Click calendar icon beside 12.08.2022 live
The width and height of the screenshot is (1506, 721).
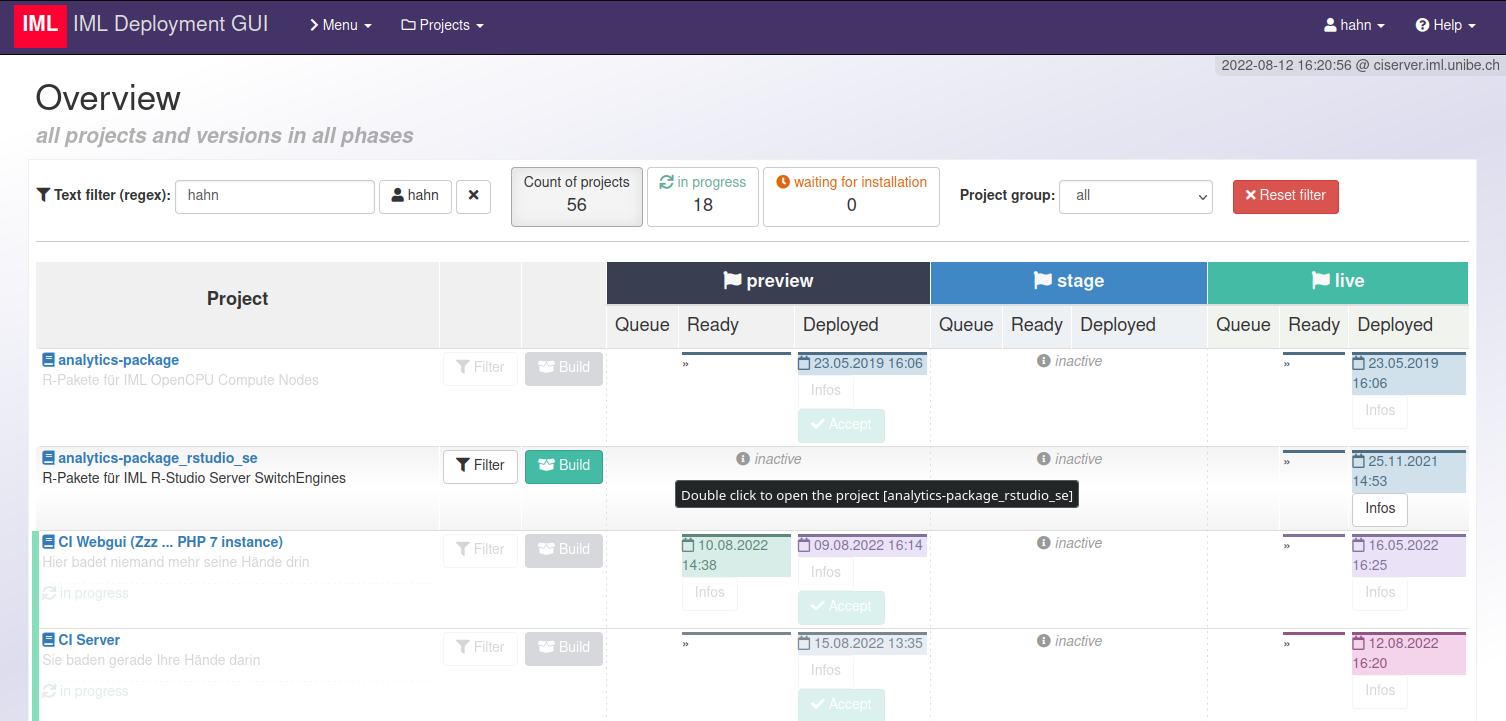click(1359, 643)
